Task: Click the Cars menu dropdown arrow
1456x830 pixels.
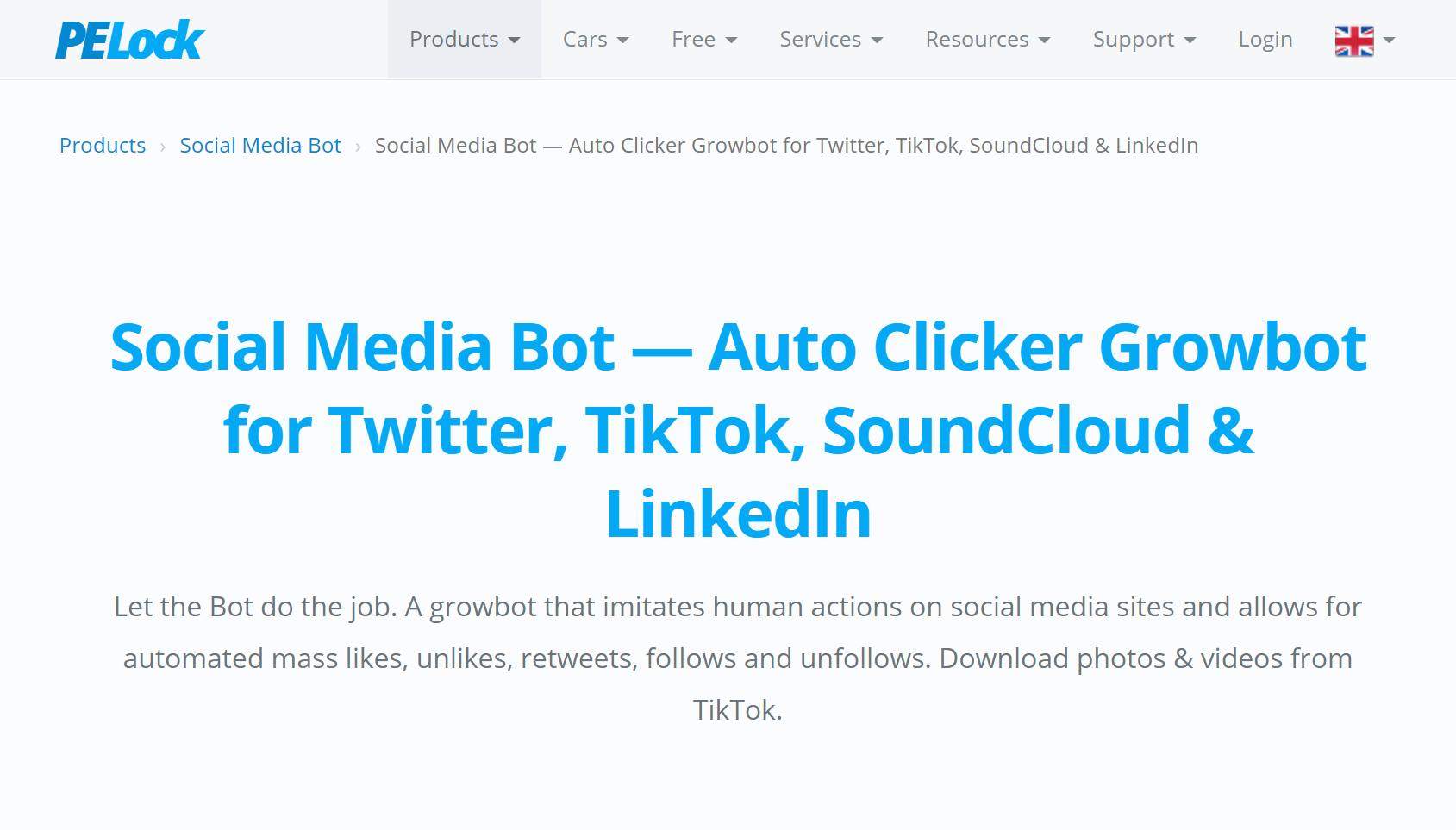Action: (624, 40)
